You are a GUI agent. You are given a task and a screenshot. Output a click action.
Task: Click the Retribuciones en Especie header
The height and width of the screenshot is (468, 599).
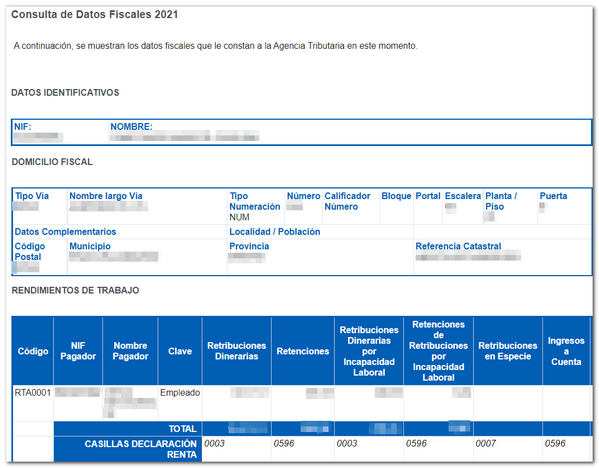[508, 351]
